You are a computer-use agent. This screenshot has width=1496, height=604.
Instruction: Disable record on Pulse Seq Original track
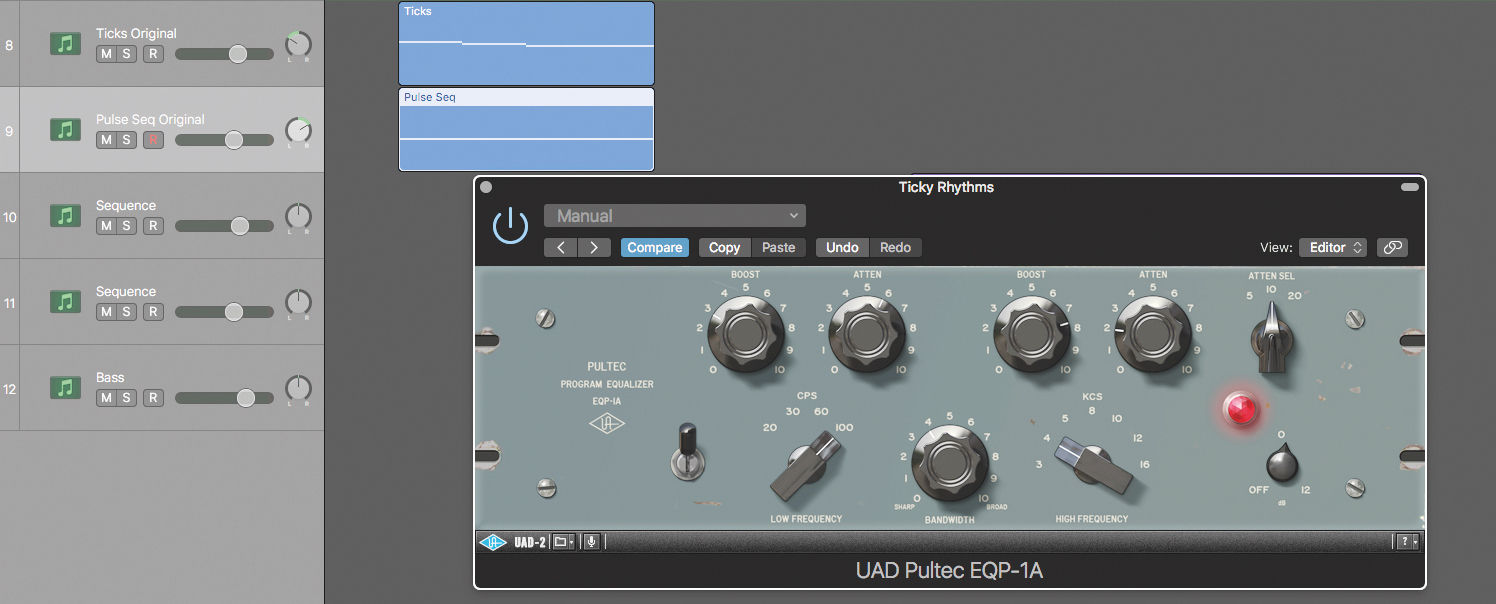152,140
